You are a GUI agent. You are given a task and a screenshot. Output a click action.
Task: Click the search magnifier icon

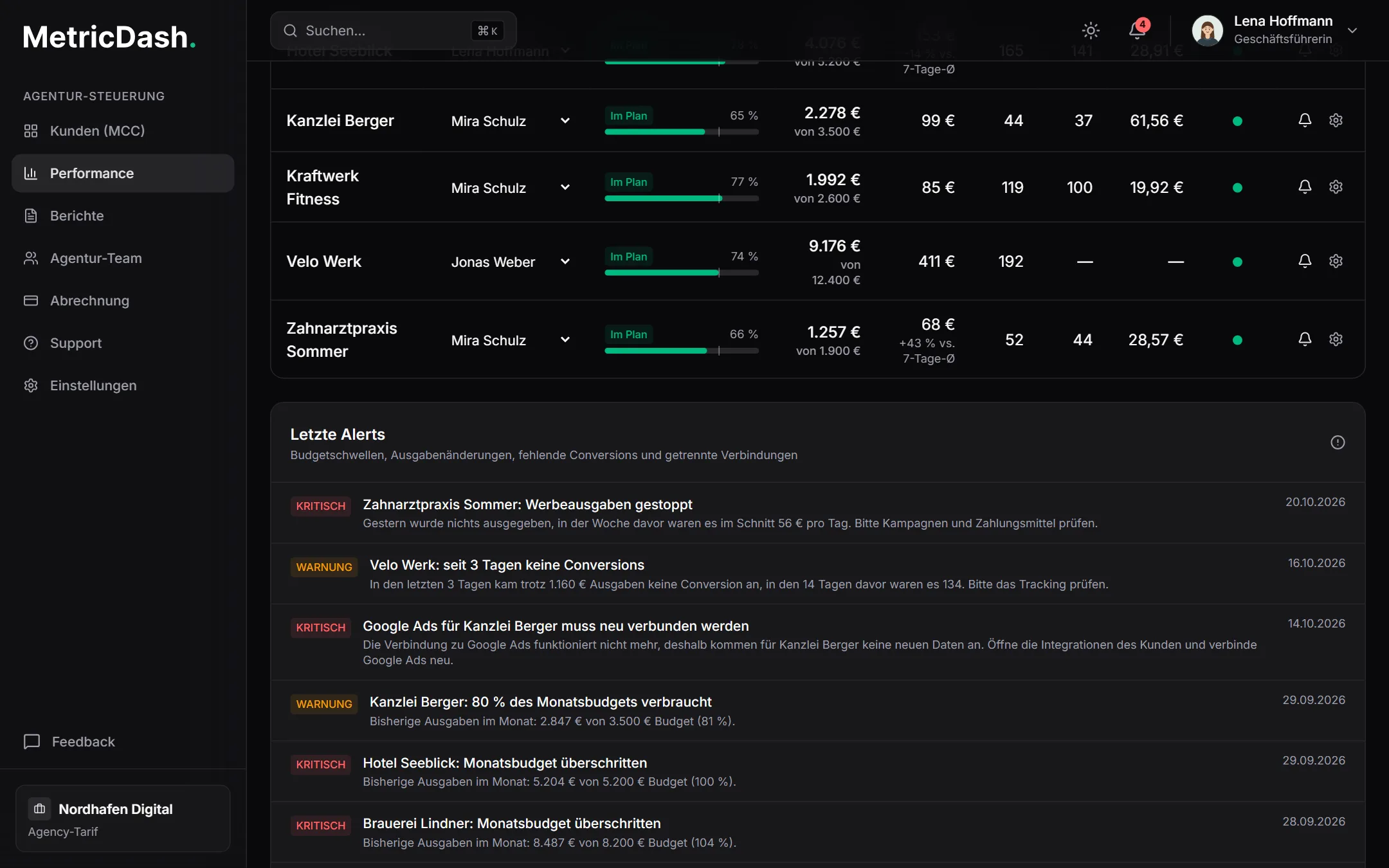[290, 30]
